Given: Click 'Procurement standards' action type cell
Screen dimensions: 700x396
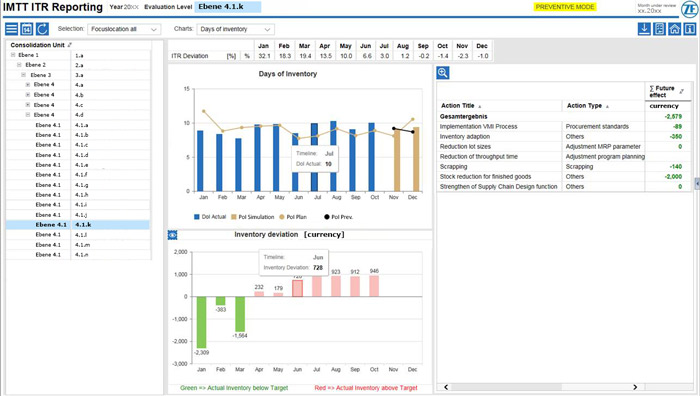Looking at the screenshot, I should tap(597, 127).
